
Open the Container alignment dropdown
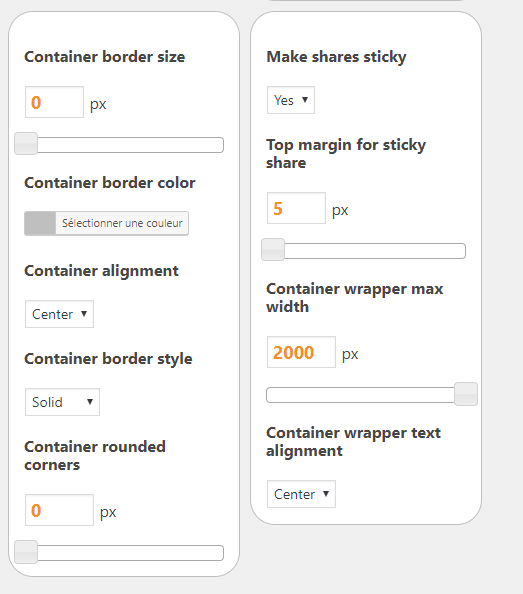tap(59, 314)
